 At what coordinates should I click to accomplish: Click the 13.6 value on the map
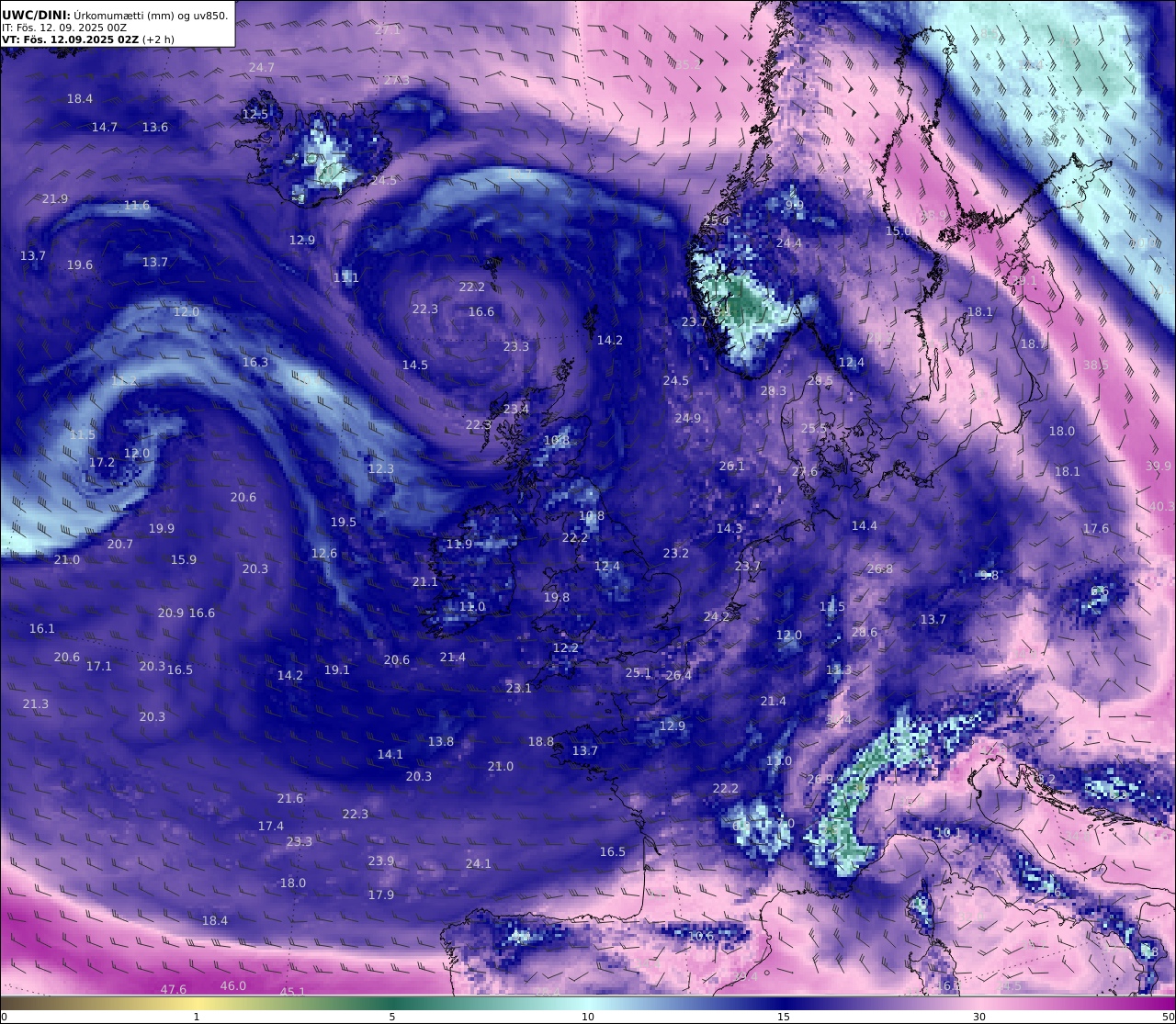point(155,128)
